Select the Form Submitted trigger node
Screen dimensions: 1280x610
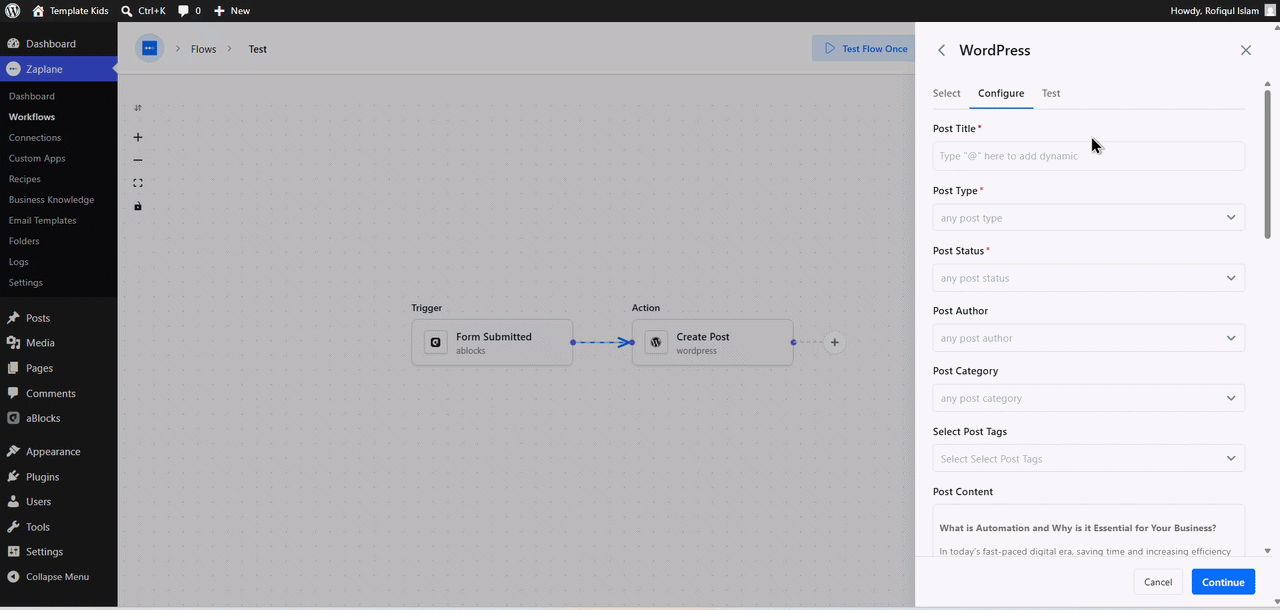tap(492, 342)
